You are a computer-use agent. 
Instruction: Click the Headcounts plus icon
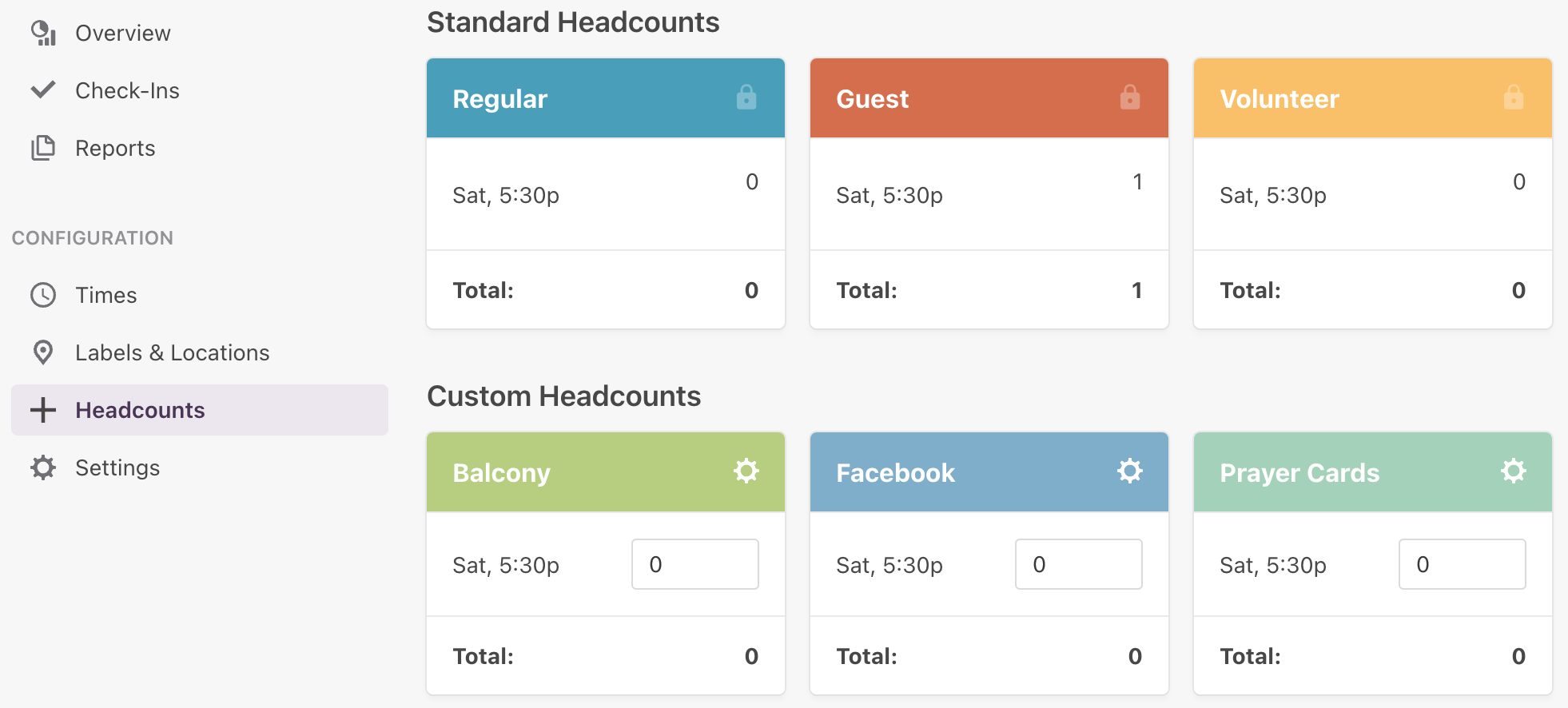[43, 410]
